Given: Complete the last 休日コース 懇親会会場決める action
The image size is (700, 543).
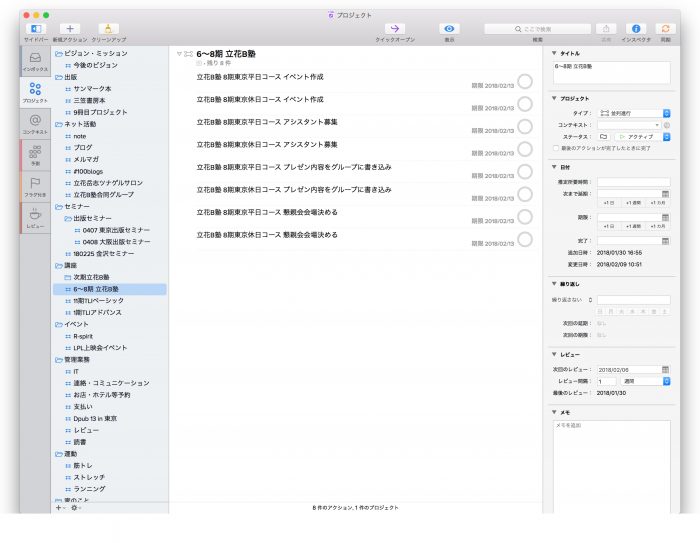Looking at the screenshot, I should [525, 240].
